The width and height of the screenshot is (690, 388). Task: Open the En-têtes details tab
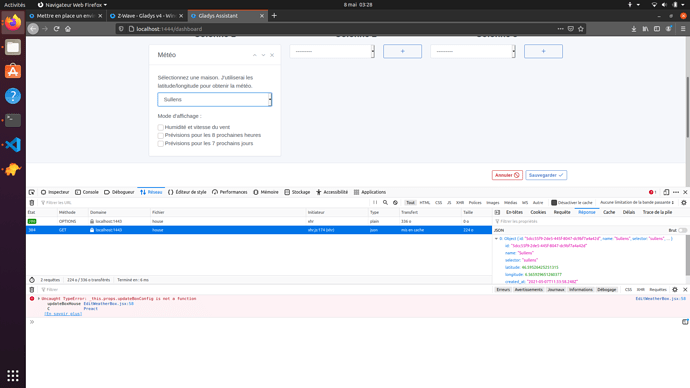pyautogui.click(x=514, y=212)
